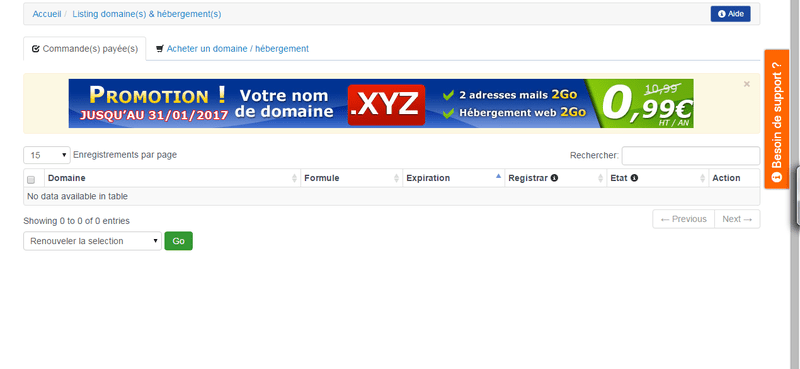This screenshot has width=800, height=369.
Task: Open the Renouveler la selection dropdown
Action: coord(92,241)
